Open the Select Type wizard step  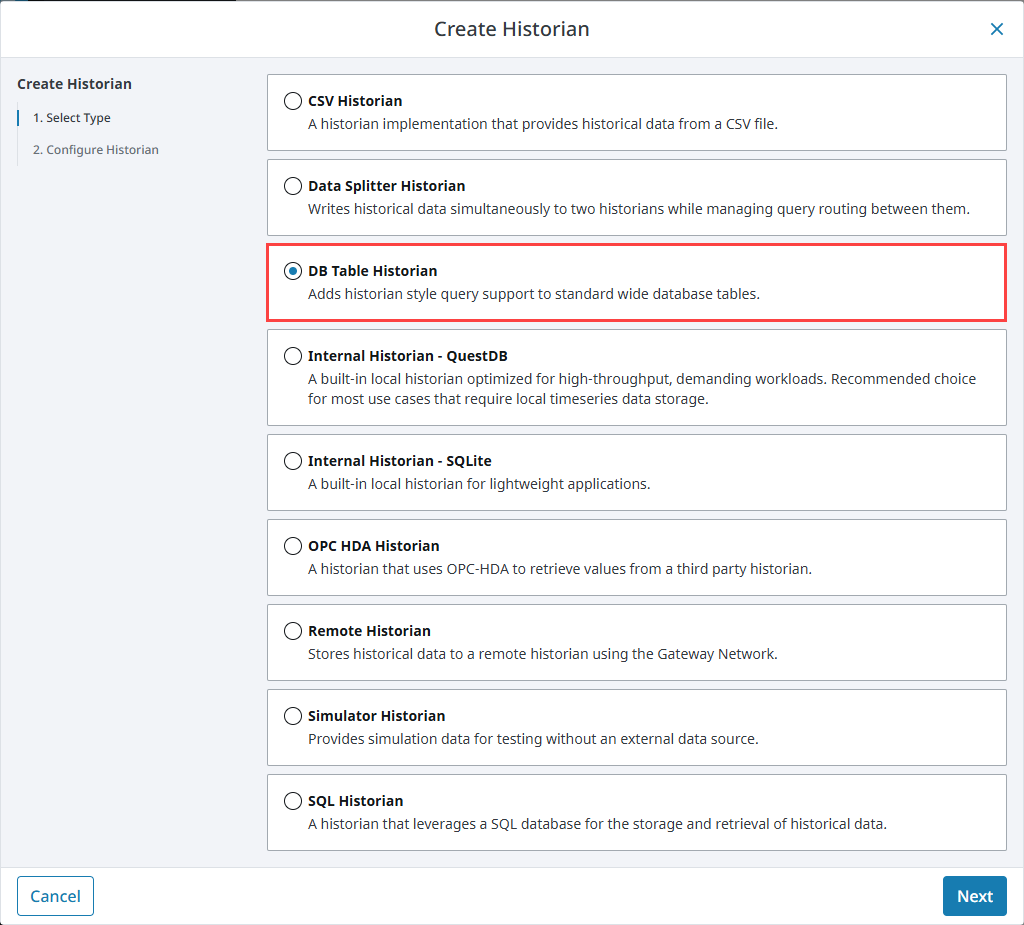point(75,117)
